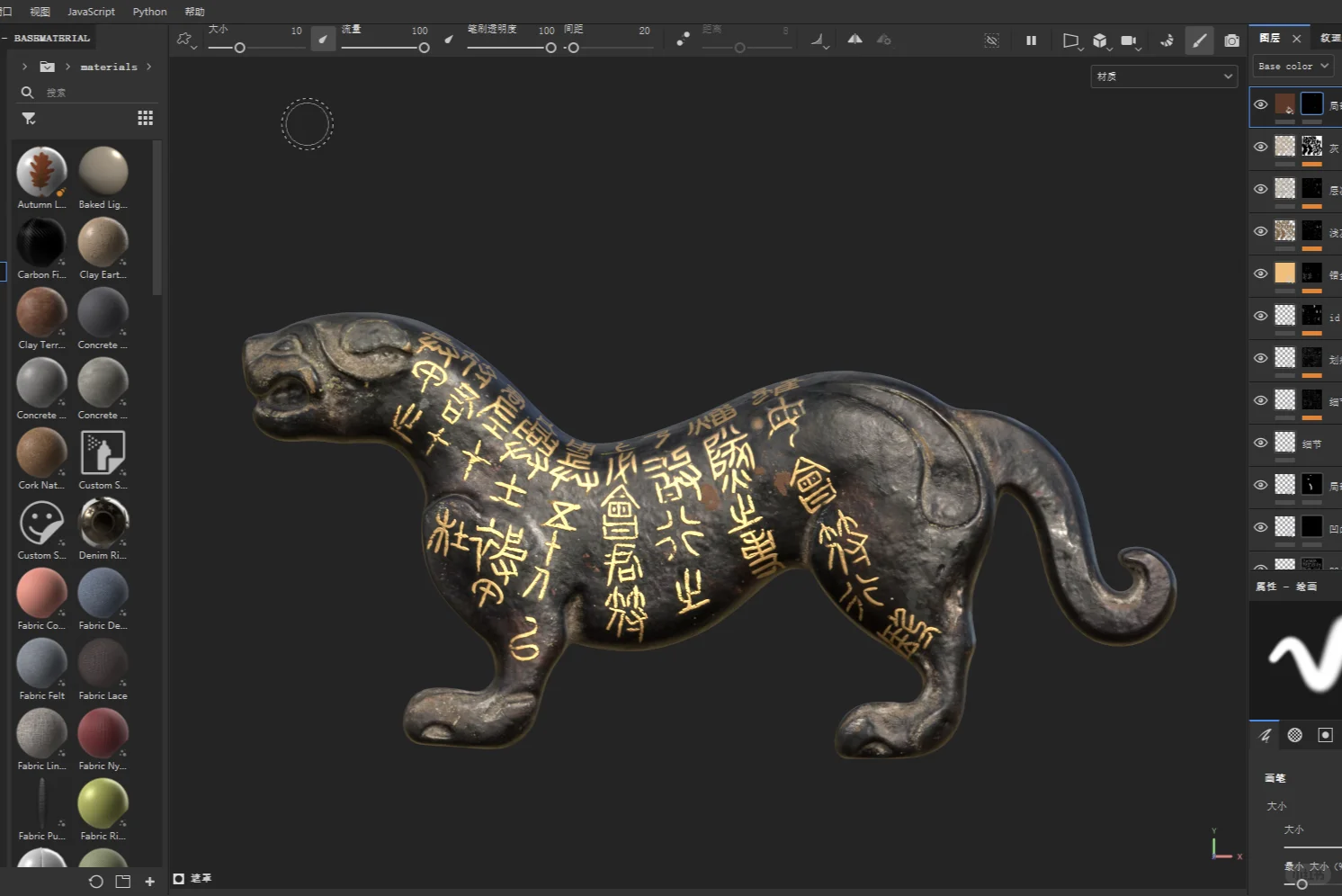Select the paint brush mode icon
The height and width of the screenshot is (896, 1342).
[x=1199, y=40]
